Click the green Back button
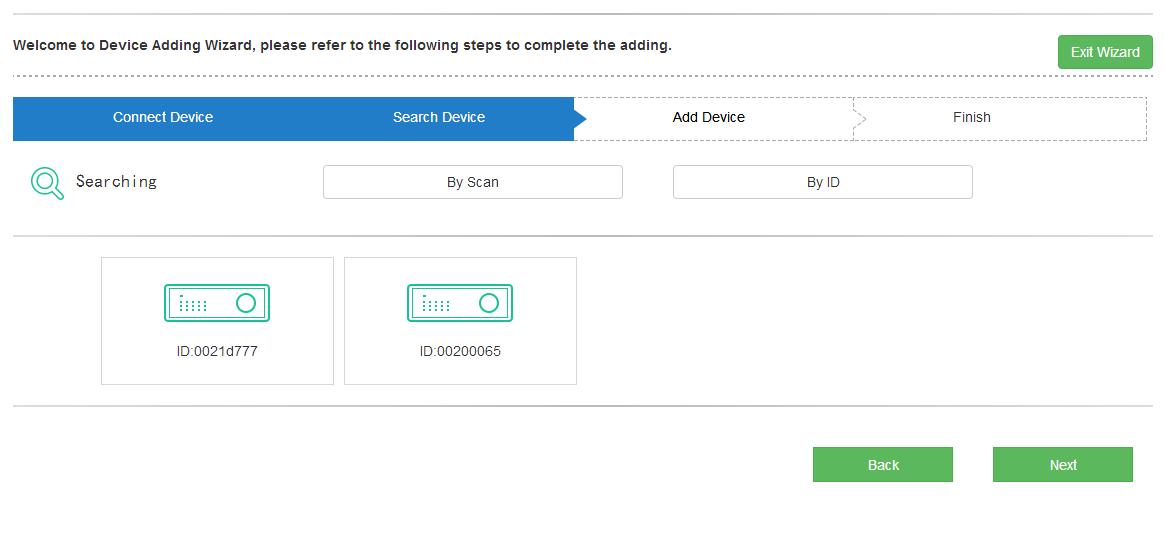The image size is (1164, 539). (x=883, y=465)
